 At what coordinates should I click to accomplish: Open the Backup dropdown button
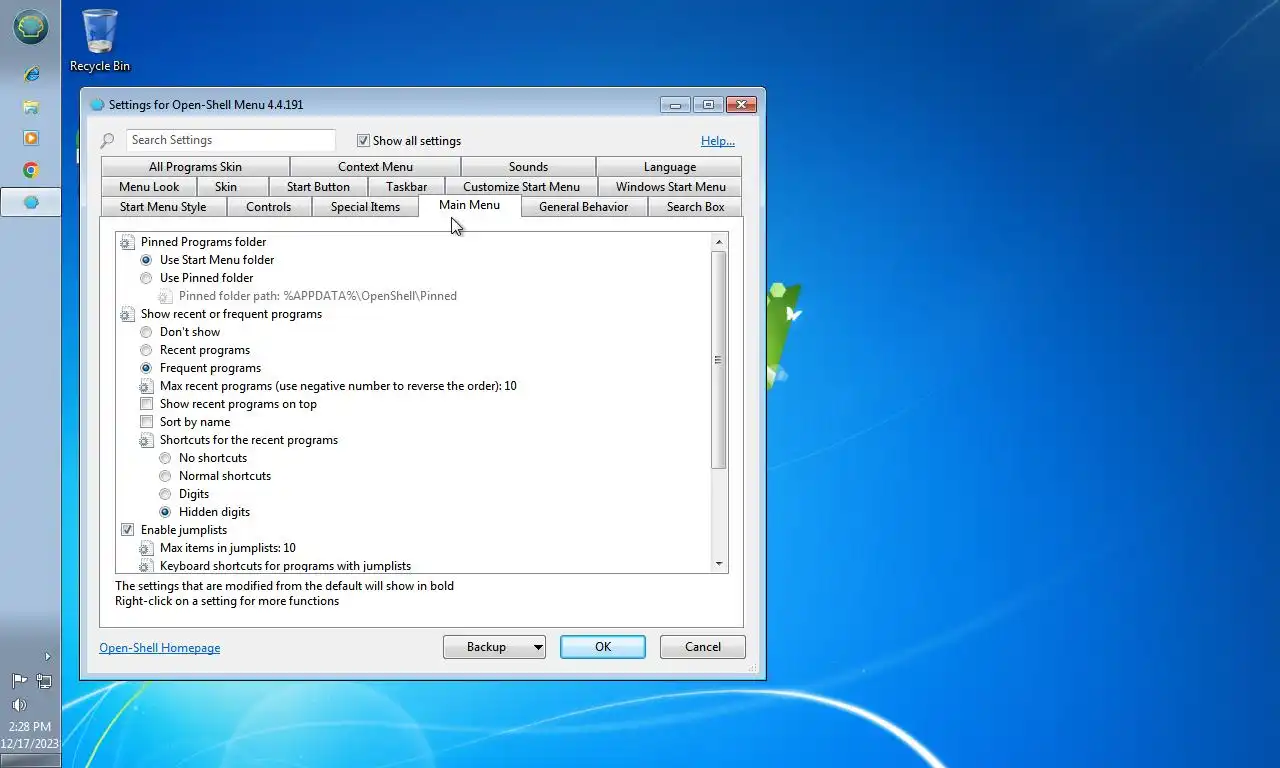494,647
